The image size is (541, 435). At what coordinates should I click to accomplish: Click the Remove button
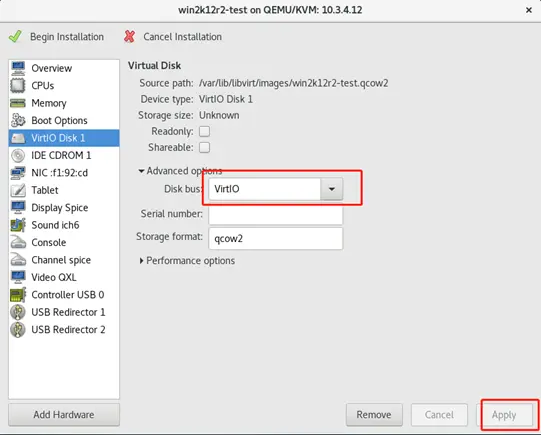tap(374, 415)
